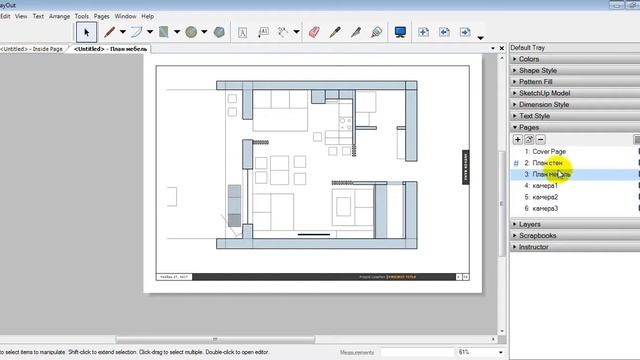The width and height of the screenshot is (640, 360).
Task: Choose the Text box tool
Action: [242, 32]
